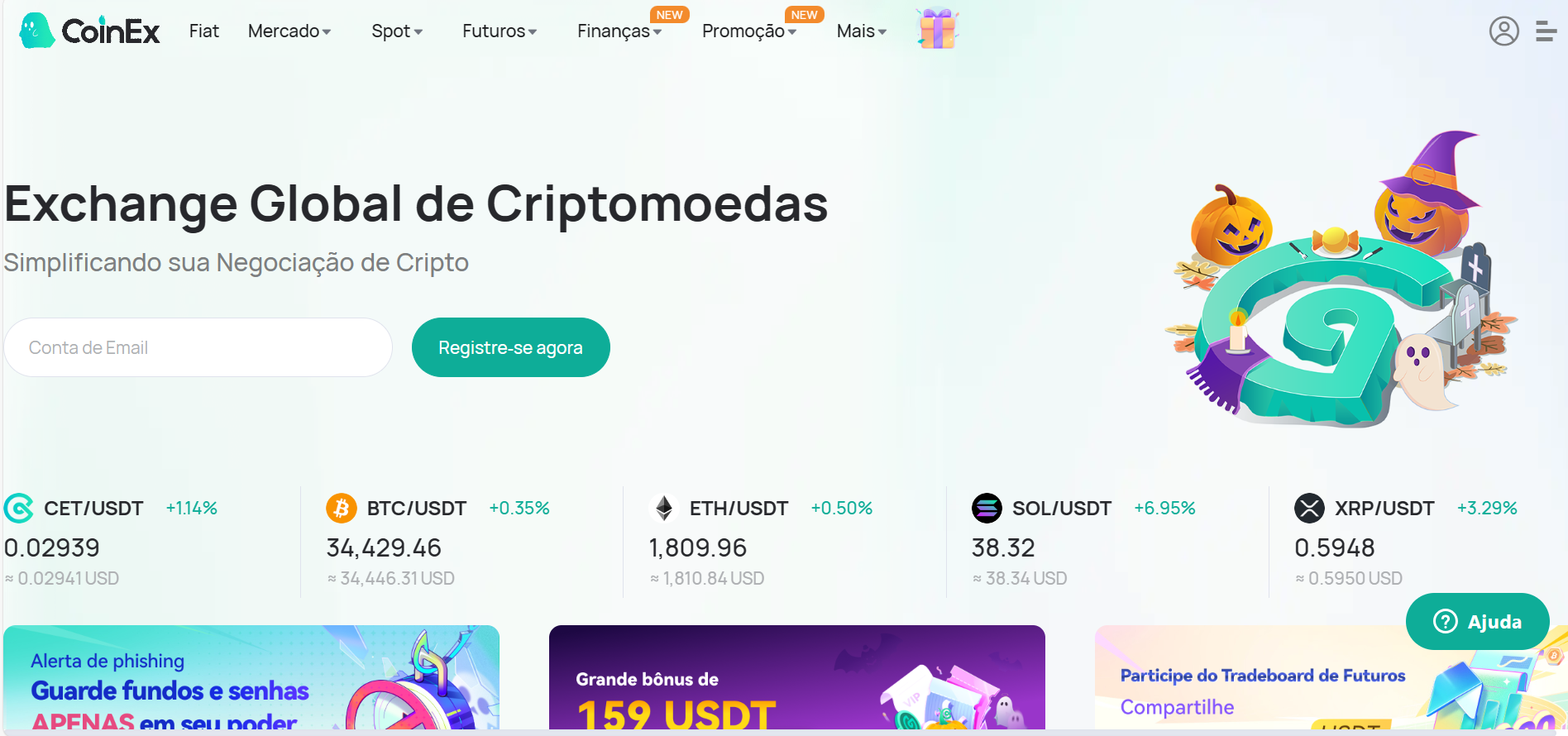Expand the Promoção dropdown menu
Image resolution: width=1568 pixels, height=736 pixels.
pyautogui.click(x=749, y=31)
